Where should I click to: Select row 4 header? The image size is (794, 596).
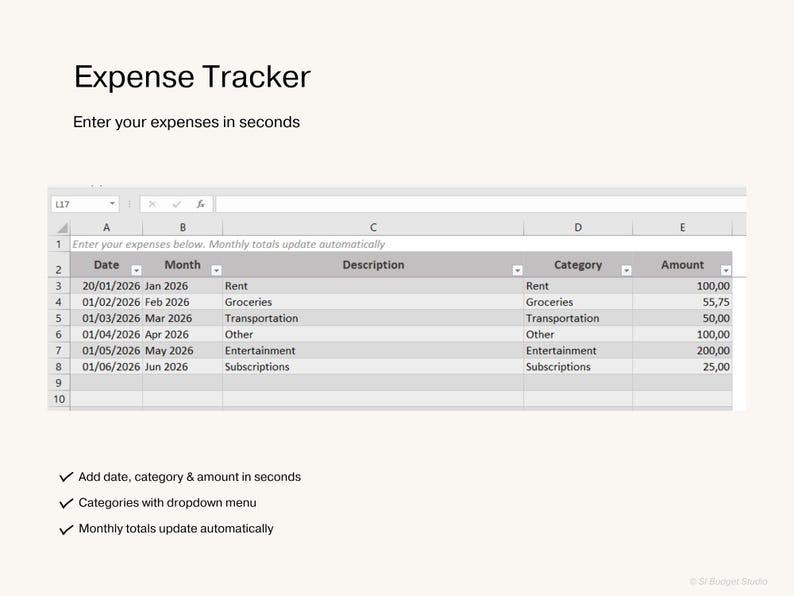click(59, 302)
